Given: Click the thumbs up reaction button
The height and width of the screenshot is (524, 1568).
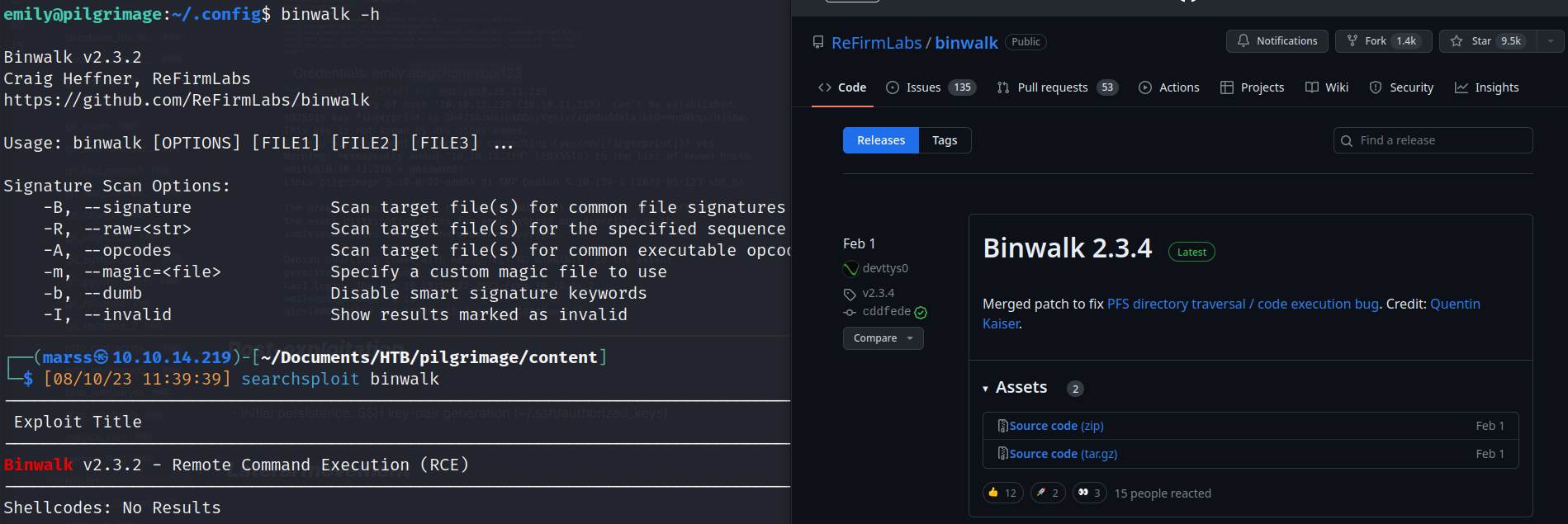Looking at the screenshot, I should click(x=1002, y=493).
